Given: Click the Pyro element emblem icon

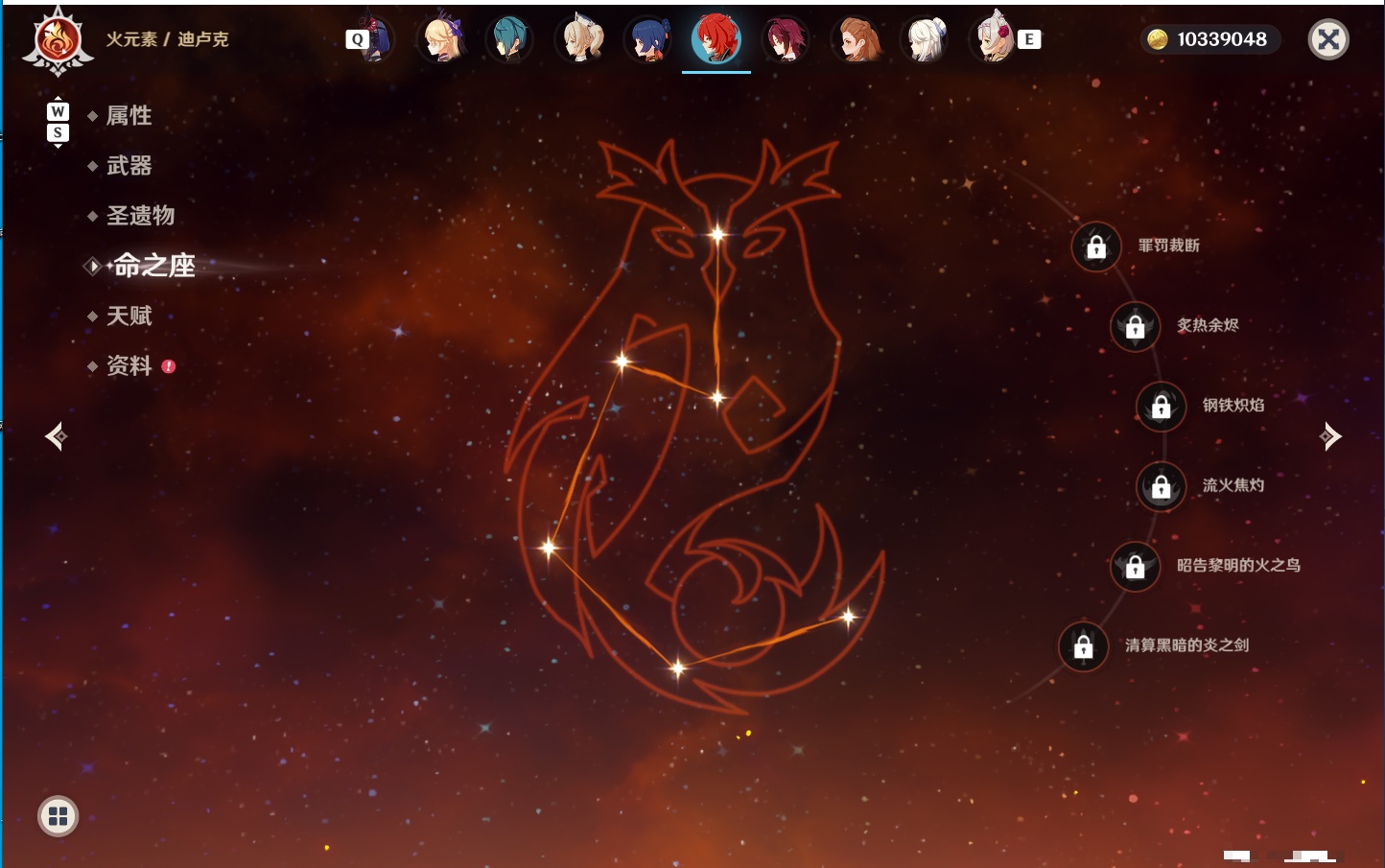Looking at the screenshot, I should click(x=58, y=41).
